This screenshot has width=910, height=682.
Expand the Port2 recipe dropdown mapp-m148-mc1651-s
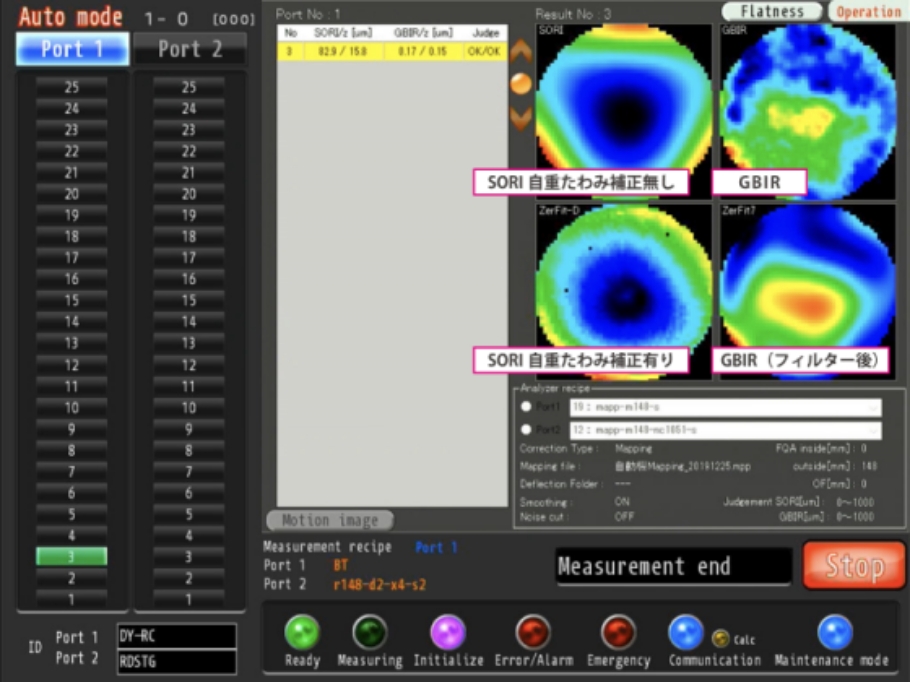click(725, 430)
